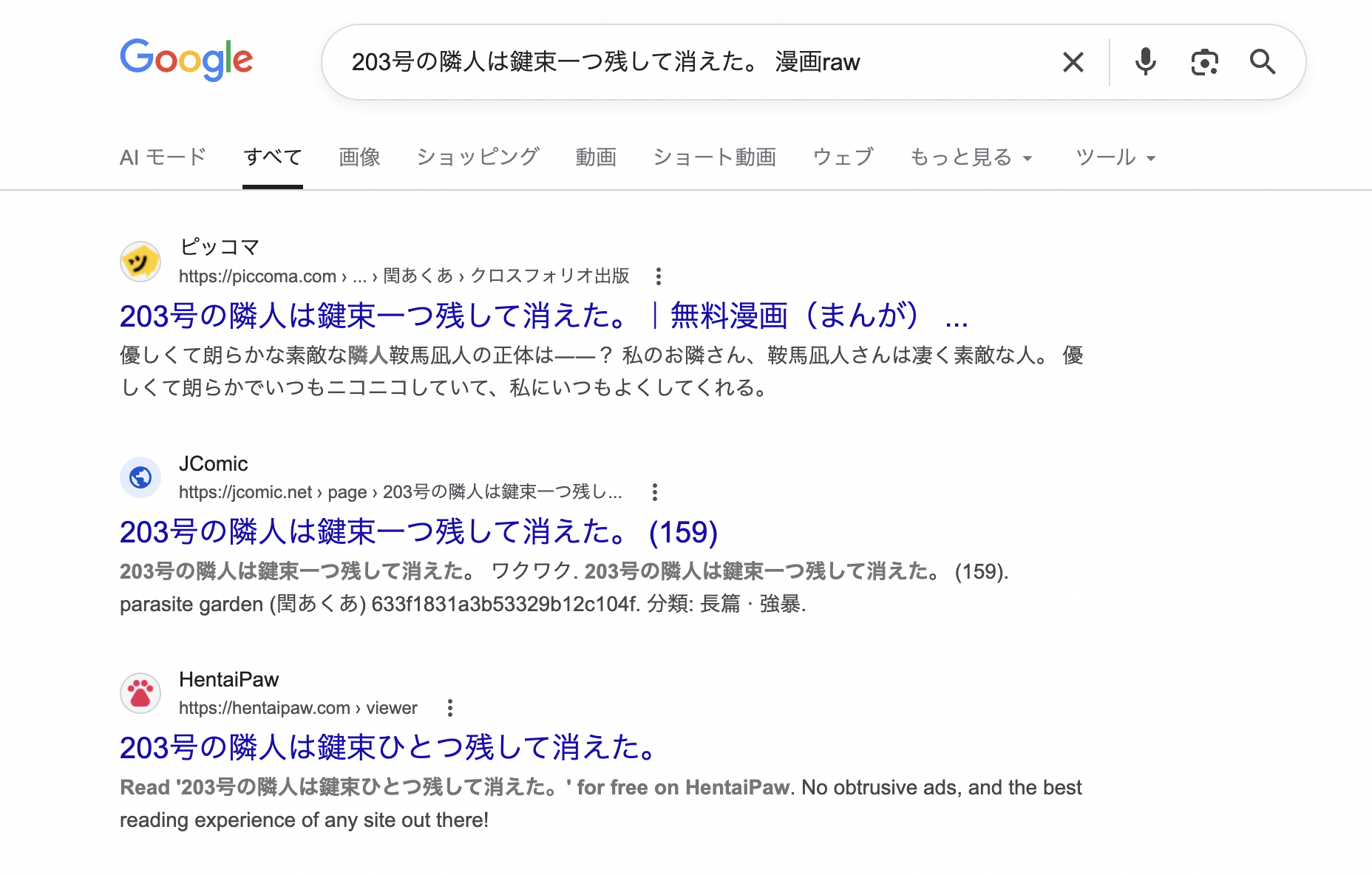Click the HentaiPaw site name text

pyautogui.click(x=228, y=679)
